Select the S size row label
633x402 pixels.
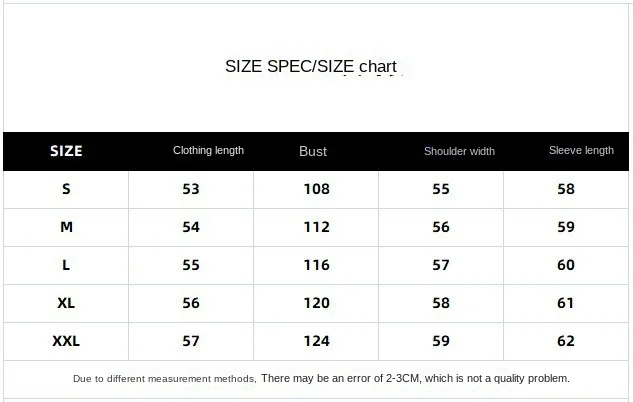pos(66,189)
